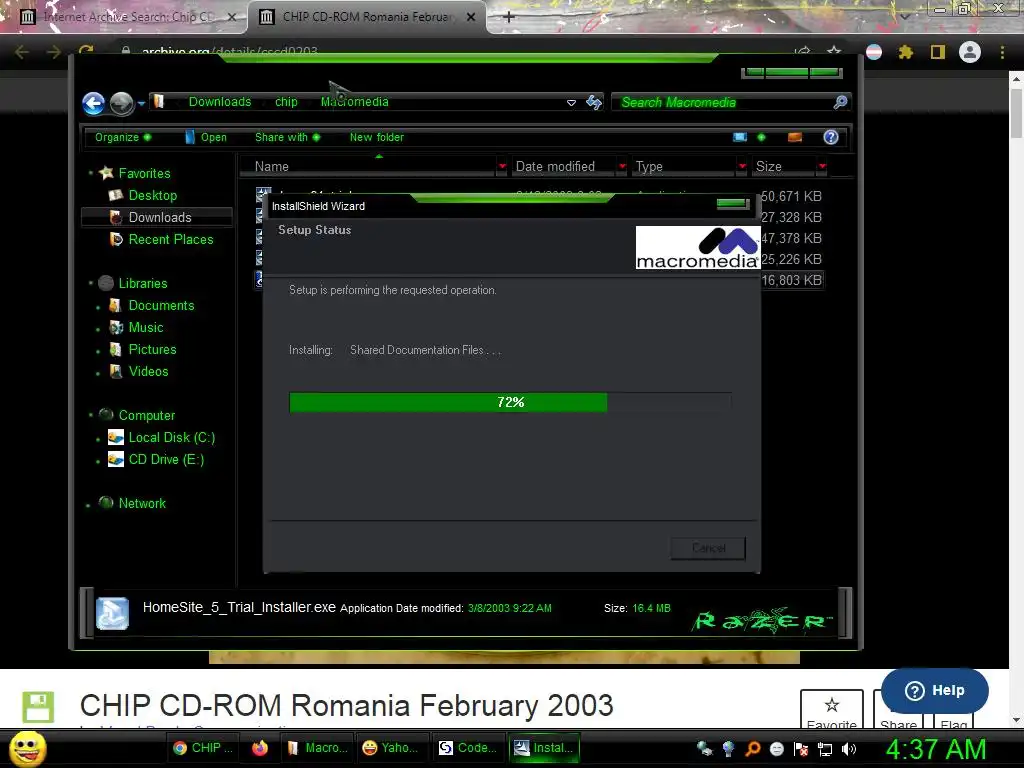Click the gray Forward arrow in Explorer
1024x768 pixels.
click(121, 103)
